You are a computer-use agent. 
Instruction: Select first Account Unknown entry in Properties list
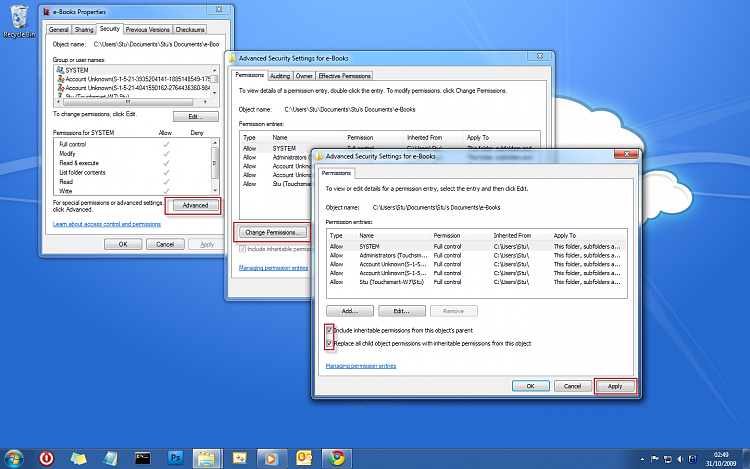133,79
